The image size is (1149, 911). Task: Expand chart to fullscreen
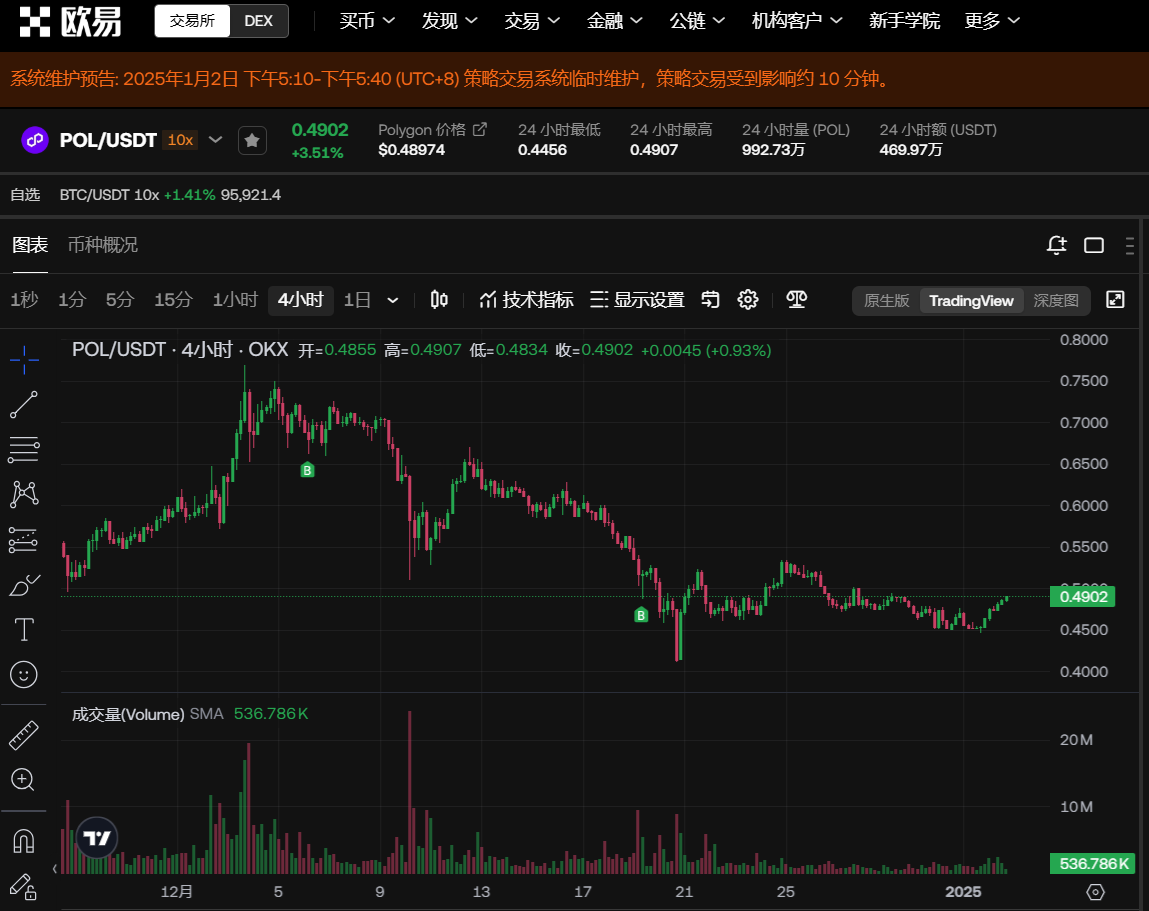point(1115,300)
